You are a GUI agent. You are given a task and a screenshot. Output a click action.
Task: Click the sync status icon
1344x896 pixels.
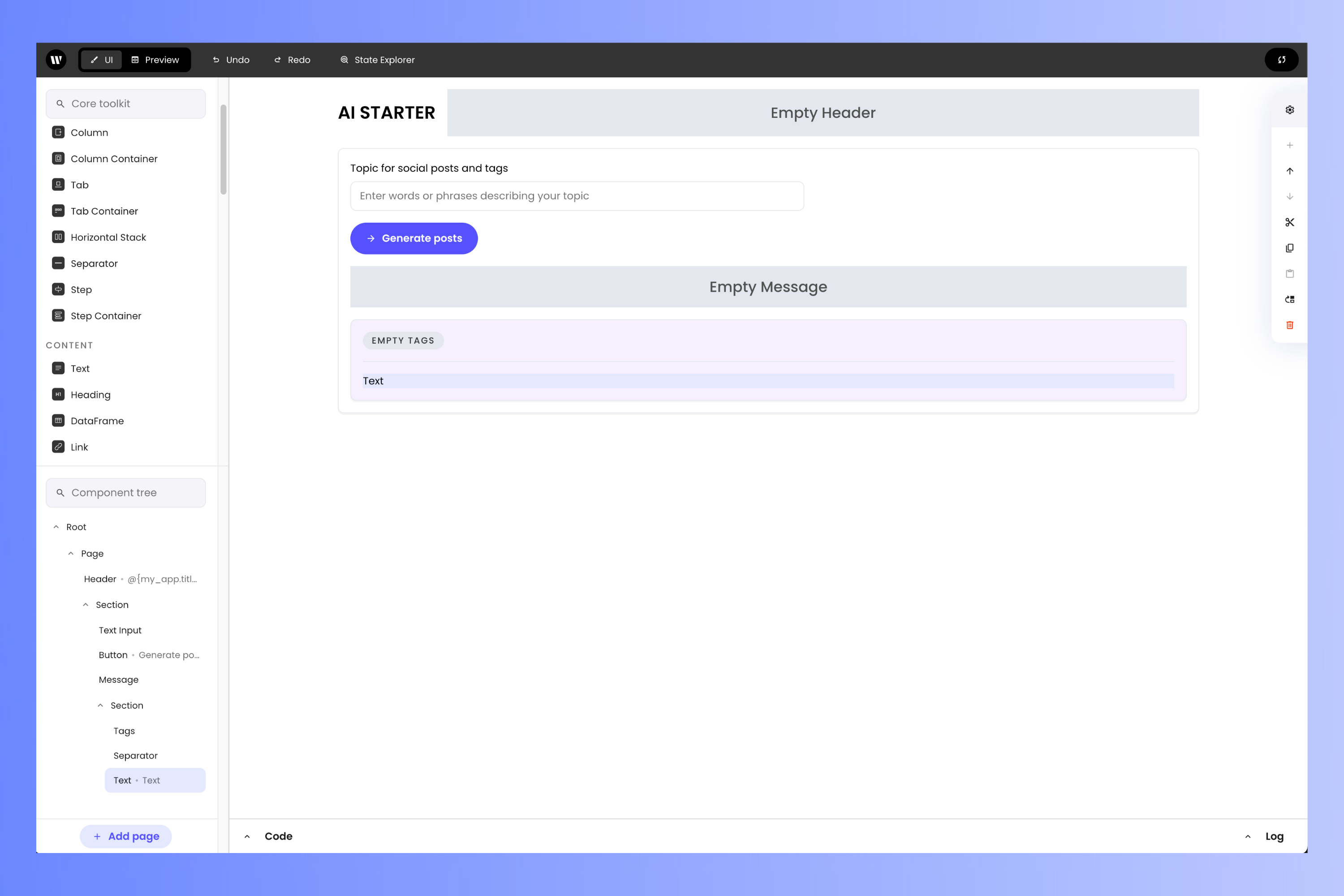coord(1282,60)
